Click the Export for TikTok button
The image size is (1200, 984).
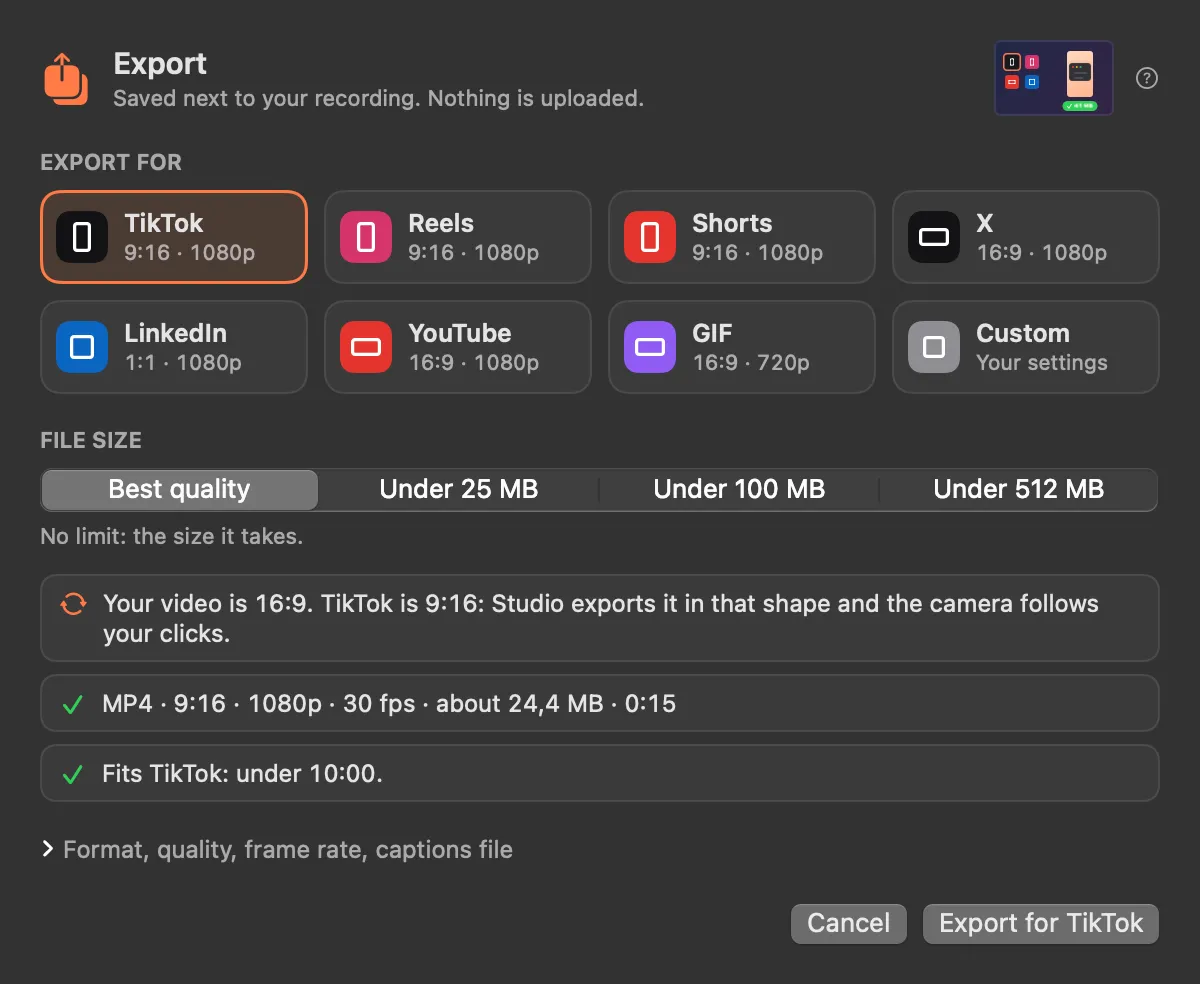pos(1041,923)
